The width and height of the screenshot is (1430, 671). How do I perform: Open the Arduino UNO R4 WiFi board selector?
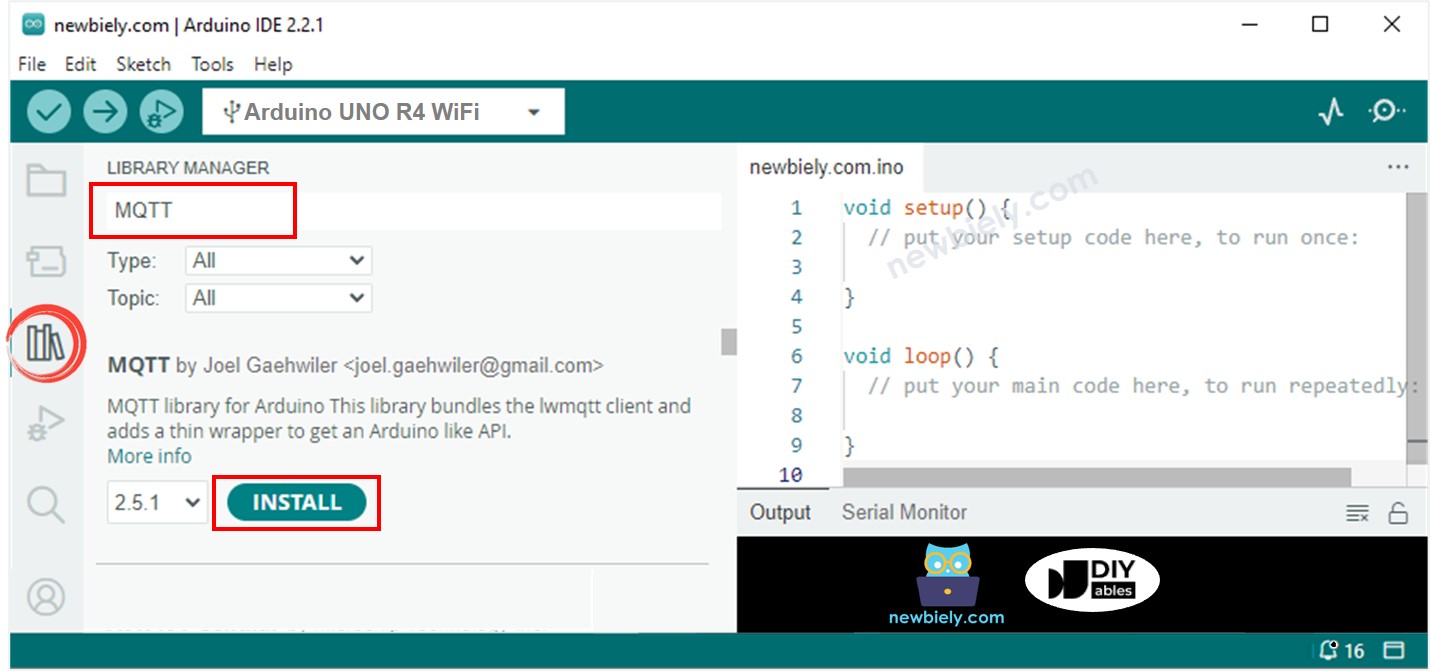pyautogui.click(x=383, y=111)
